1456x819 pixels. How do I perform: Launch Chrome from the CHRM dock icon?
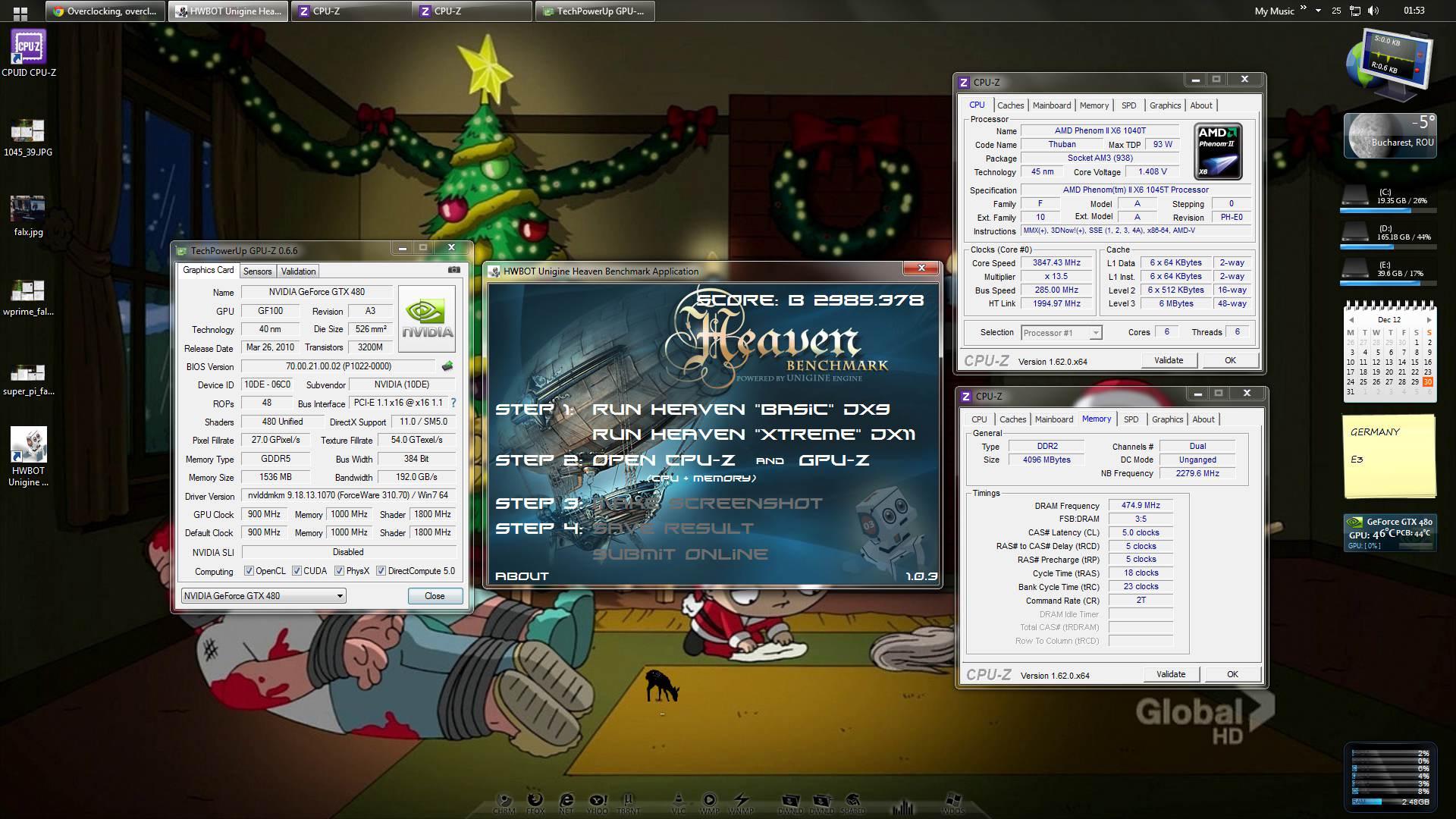[504, 803]
